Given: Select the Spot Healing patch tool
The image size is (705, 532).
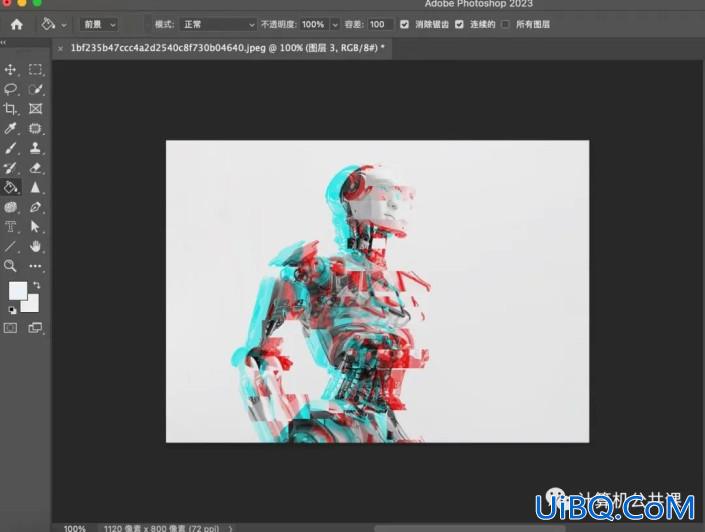Looking at the screenshot, I should (35, 129).
